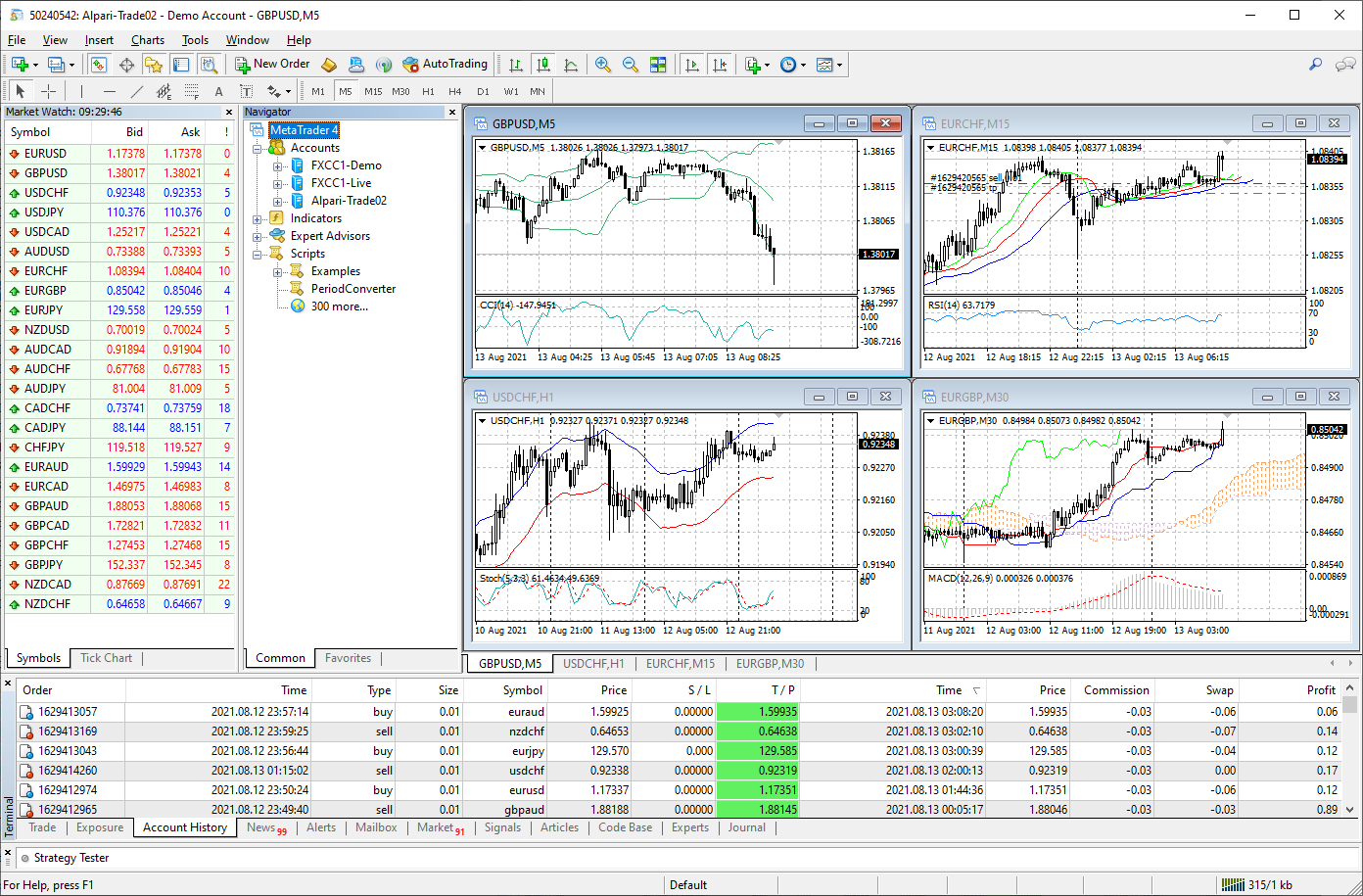Enable the chart auto scroll icon
The width and height of the screenshot is (1363, 896).
click(x=692, y=65)
